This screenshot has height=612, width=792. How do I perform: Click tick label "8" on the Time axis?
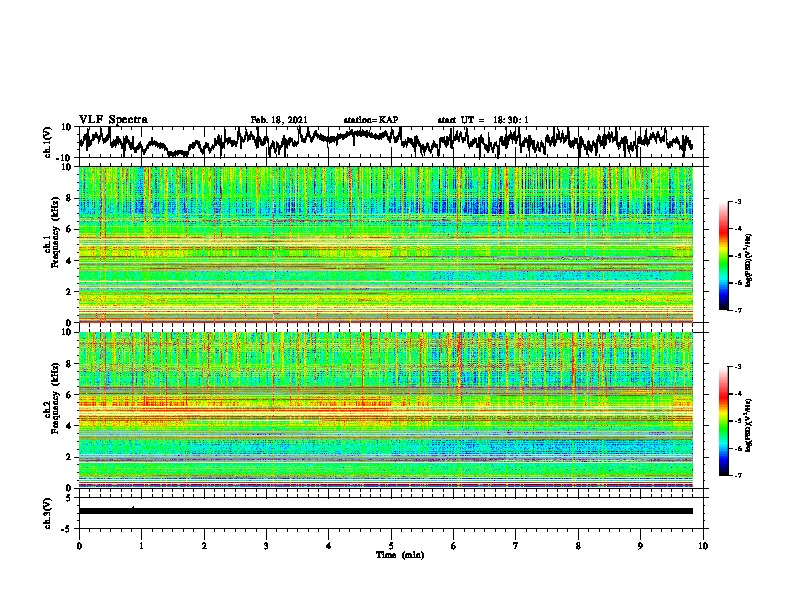click(578, 546)
